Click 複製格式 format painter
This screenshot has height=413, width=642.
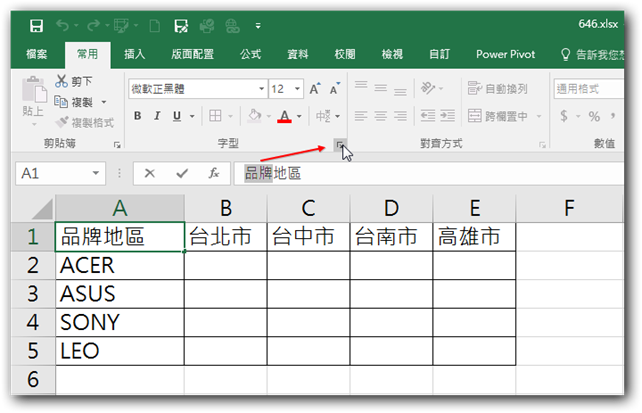pyautogui.click(x=85, y=122)
